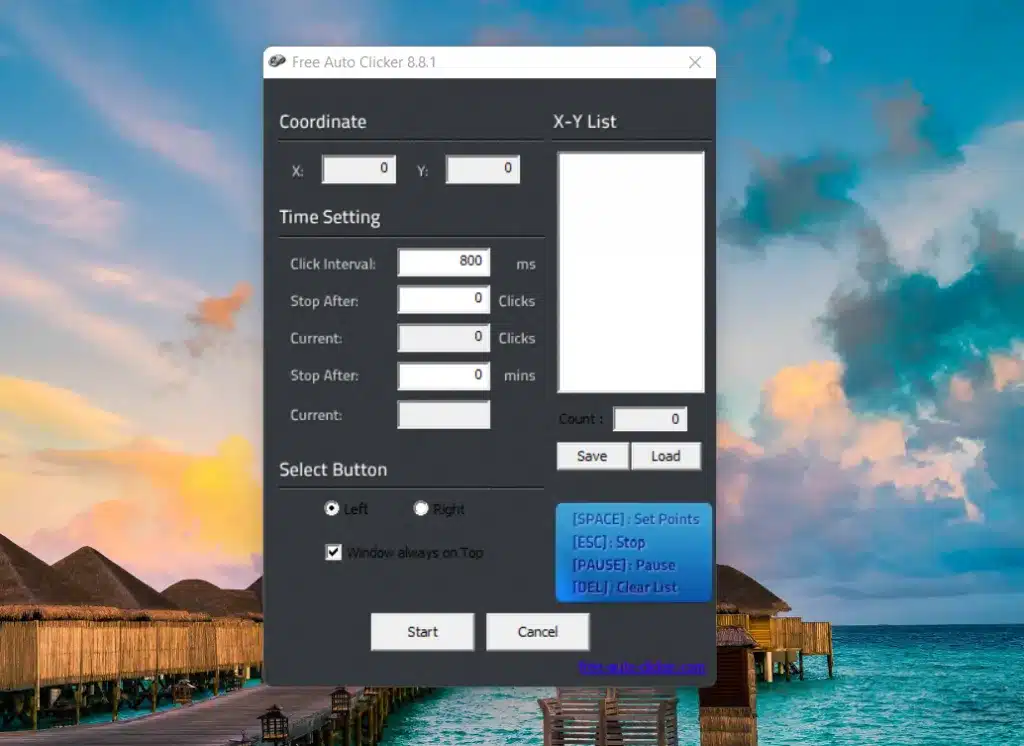Click the [PAUSE] : Pause hint text
This screenshot has width=1024, height=746.
pos(624,565)
